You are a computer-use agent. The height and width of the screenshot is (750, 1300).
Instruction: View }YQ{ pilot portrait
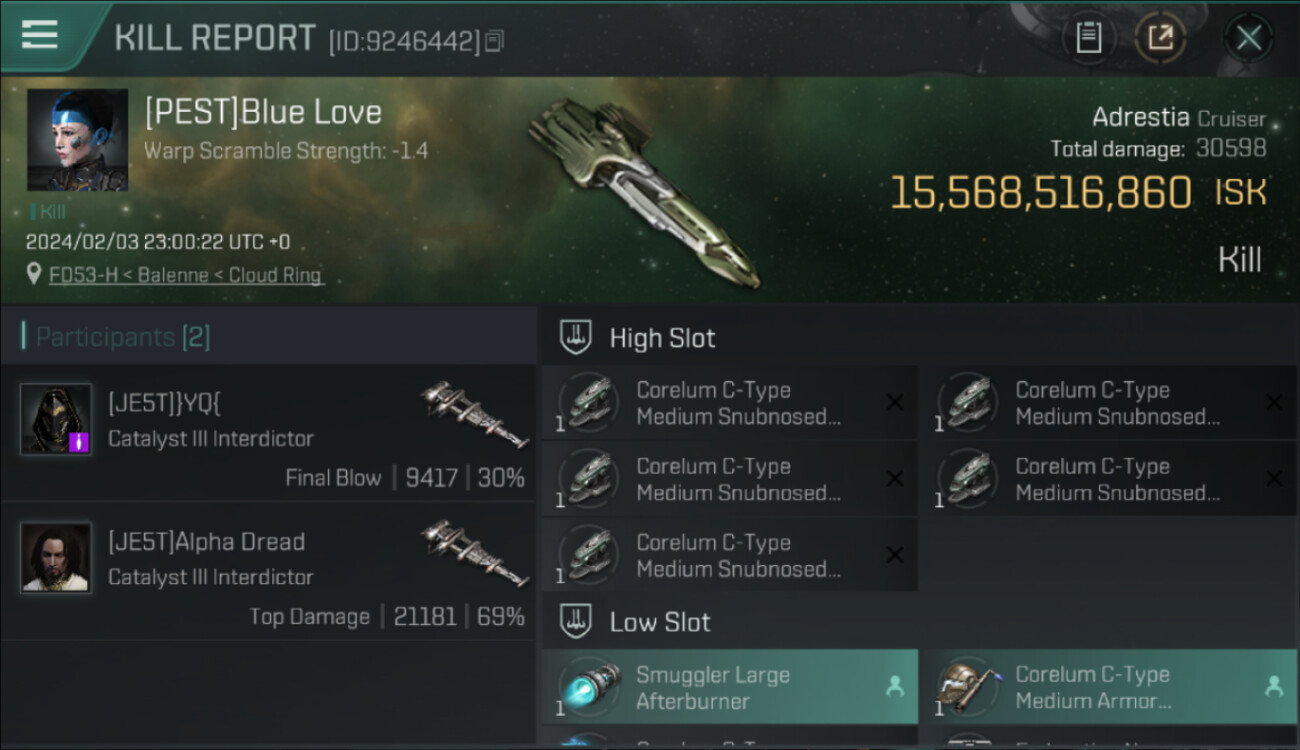(56, 419)
